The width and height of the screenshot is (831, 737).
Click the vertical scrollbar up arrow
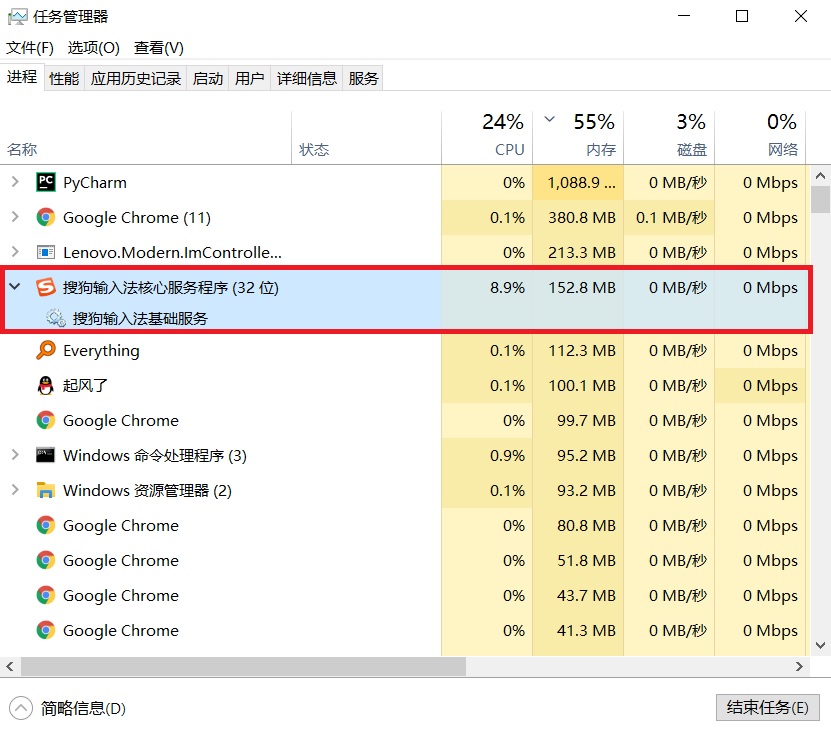pyautogui.click(x=820, y=175)
